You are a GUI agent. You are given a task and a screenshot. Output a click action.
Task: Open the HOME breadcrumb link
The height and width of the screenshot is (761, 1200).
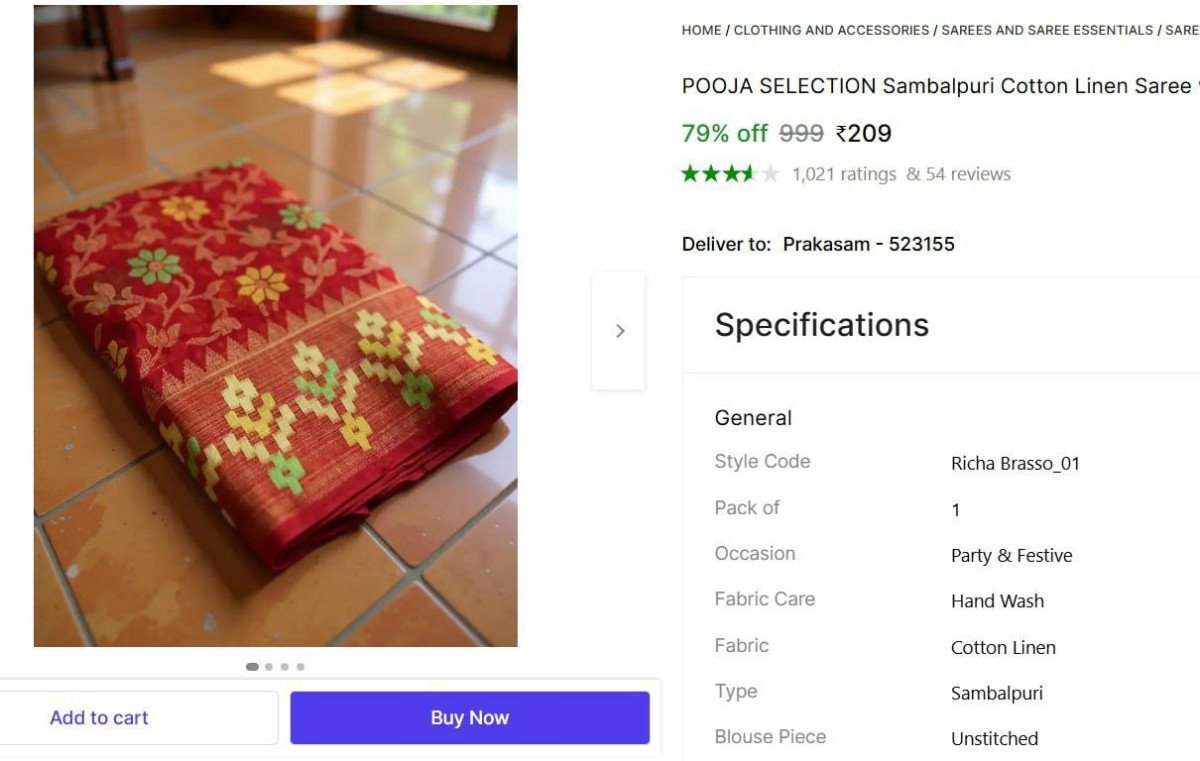coord(701,30)
